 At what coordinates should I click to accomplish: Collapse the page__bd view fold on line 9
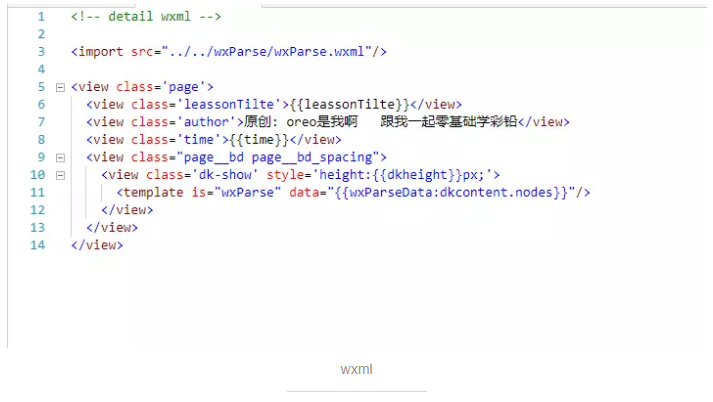tap(60, 157)
